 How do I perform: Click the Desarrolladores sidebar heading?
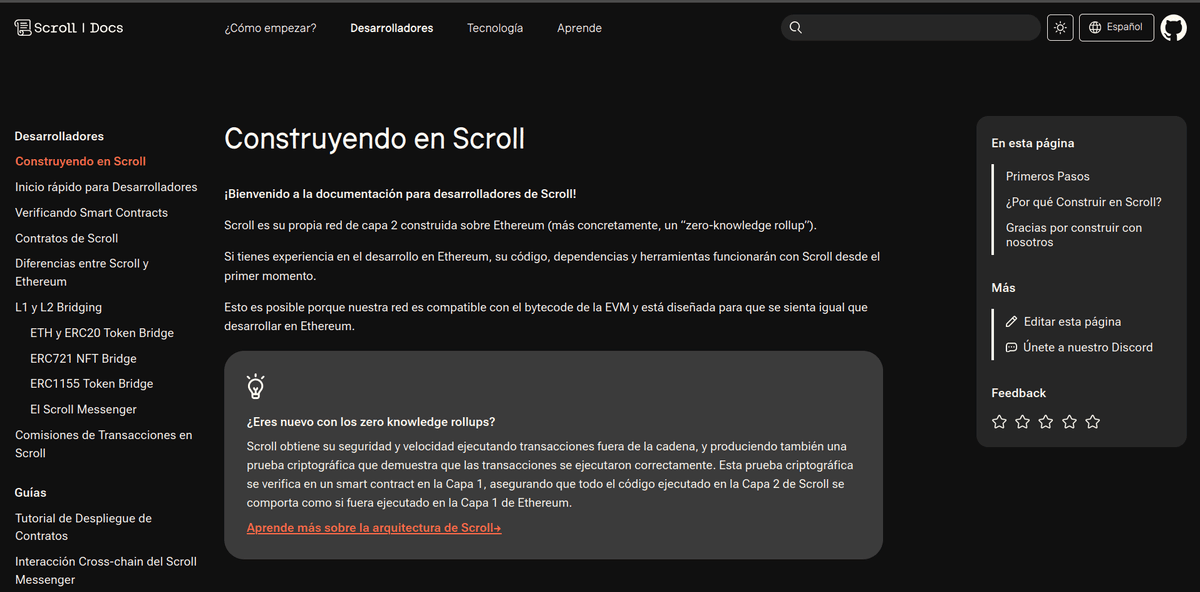coord(59,136)
